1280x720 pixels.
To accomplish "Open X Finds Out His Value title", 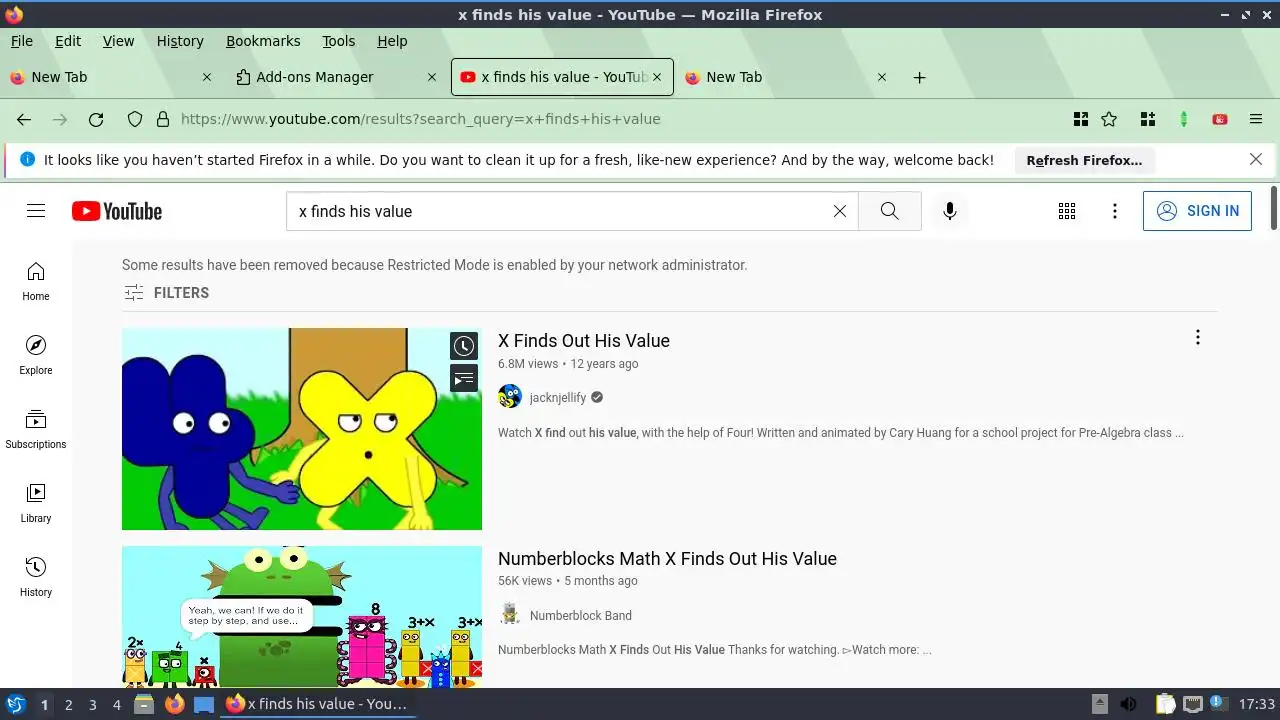I will coord(584,341).
